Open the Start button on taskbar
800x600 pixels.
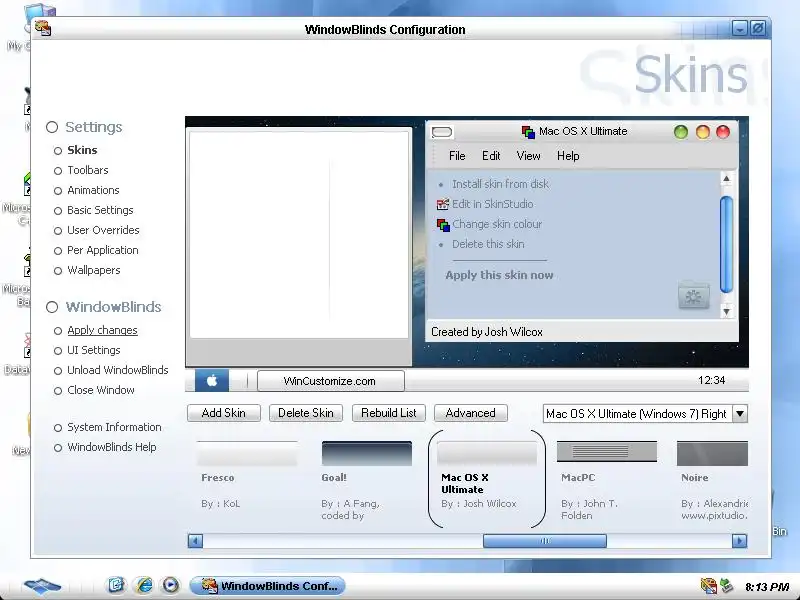tap(42, 586)
